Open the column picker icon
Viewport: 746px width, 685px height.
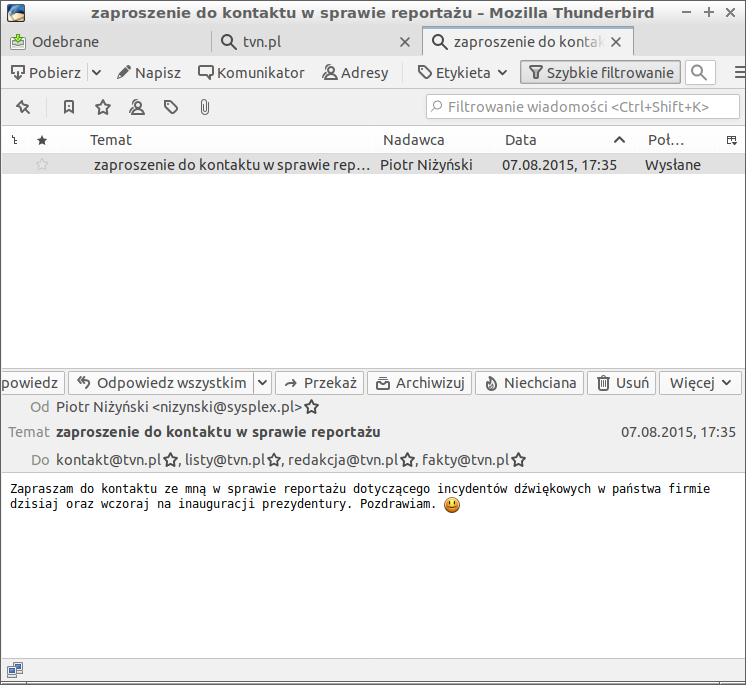click(x=732, y=140)
